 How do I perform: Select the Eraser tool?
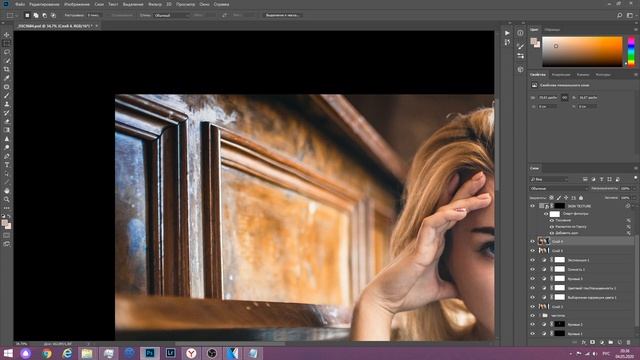7,122
